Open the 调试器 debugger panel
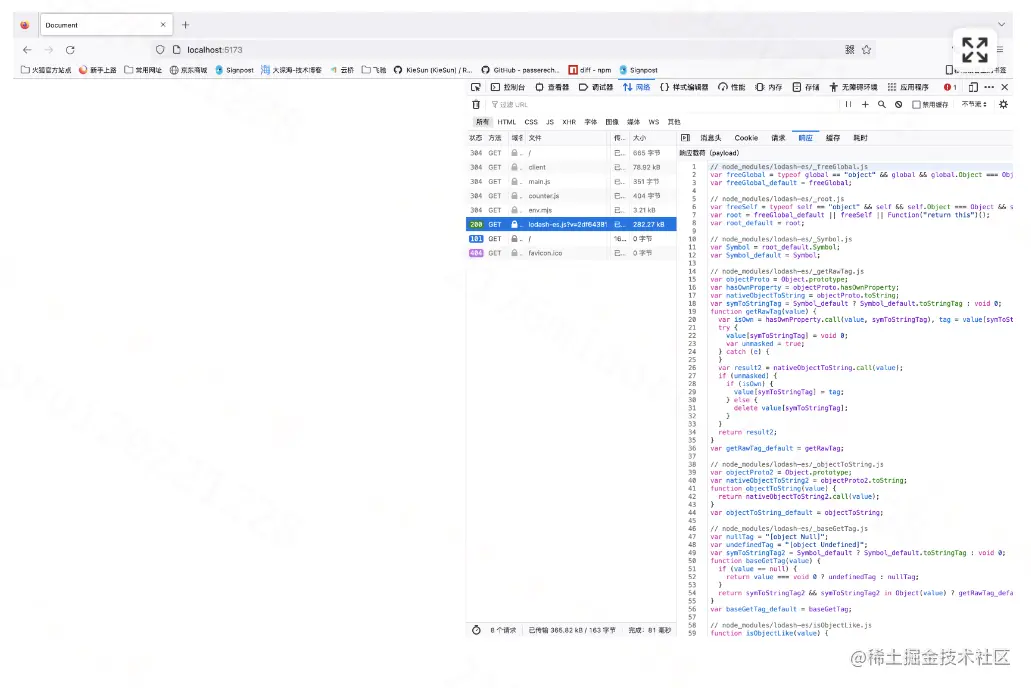 [596, 87]
